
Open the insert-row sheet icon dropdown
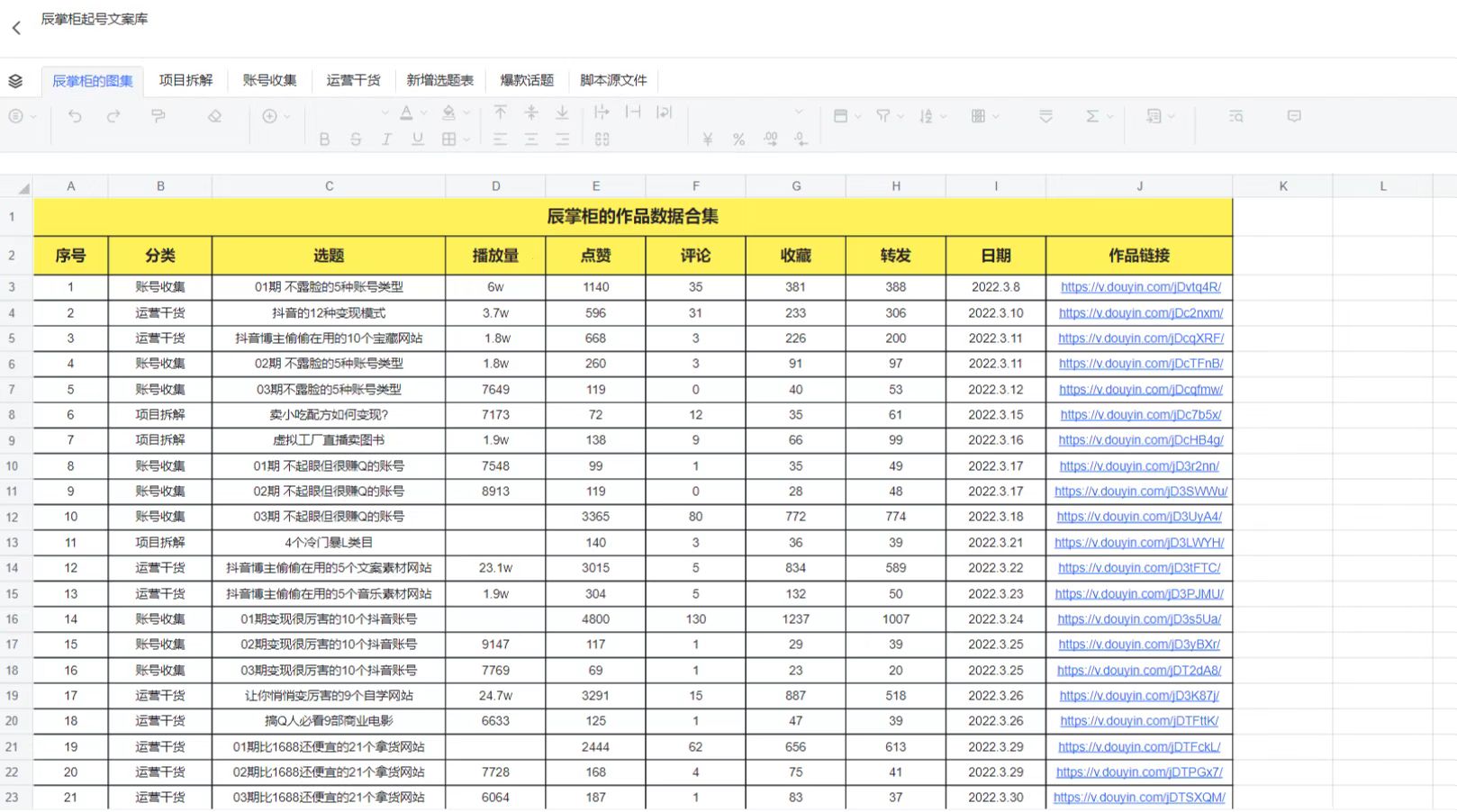tap(1160, 116)
